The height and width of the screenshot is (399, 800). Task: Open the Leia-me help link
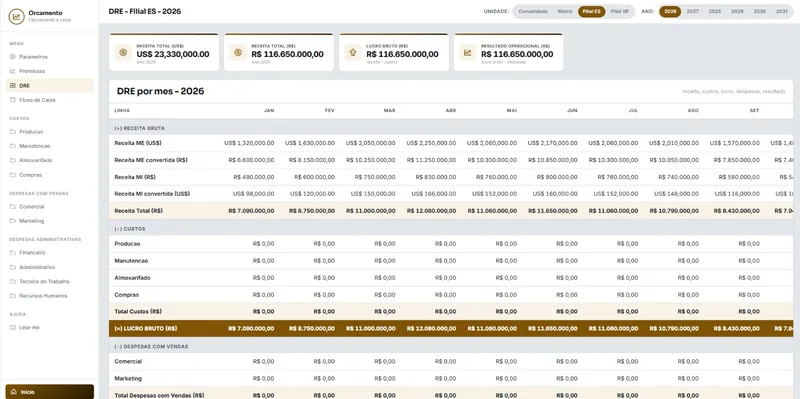(x=50, y=328)
